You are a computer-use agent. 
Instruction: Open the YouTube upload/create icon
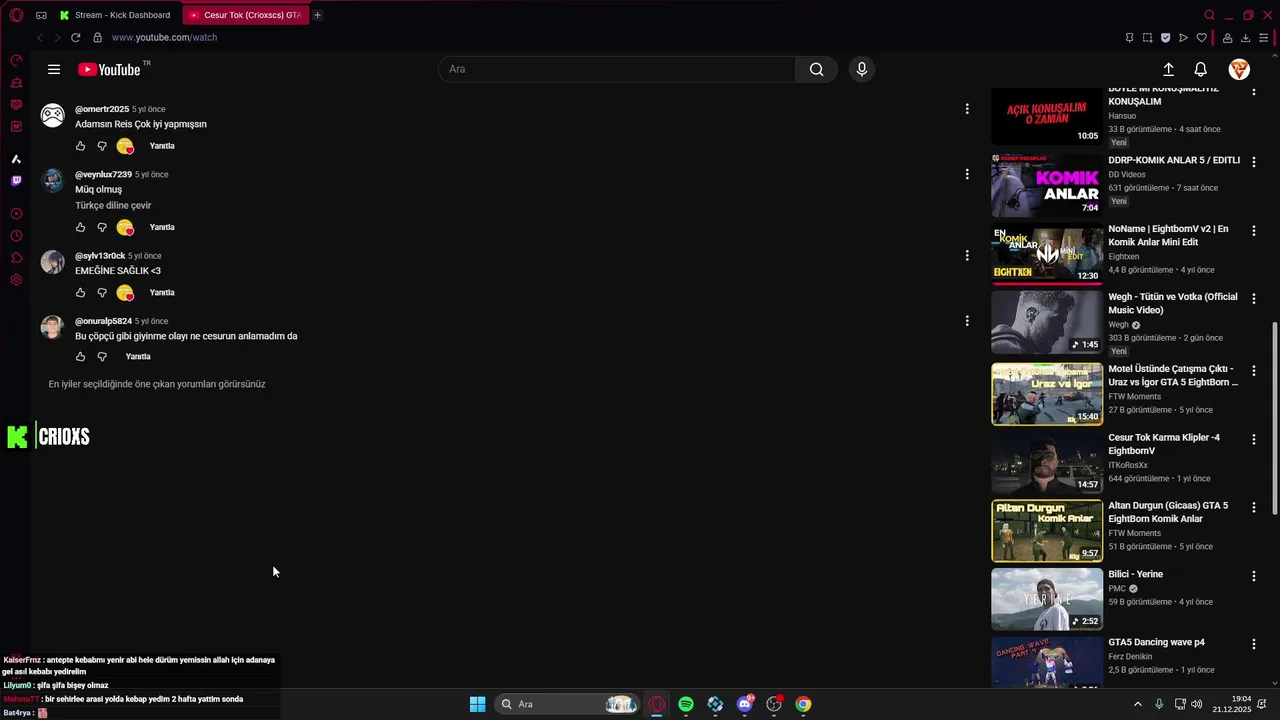tap(1168, 69)
